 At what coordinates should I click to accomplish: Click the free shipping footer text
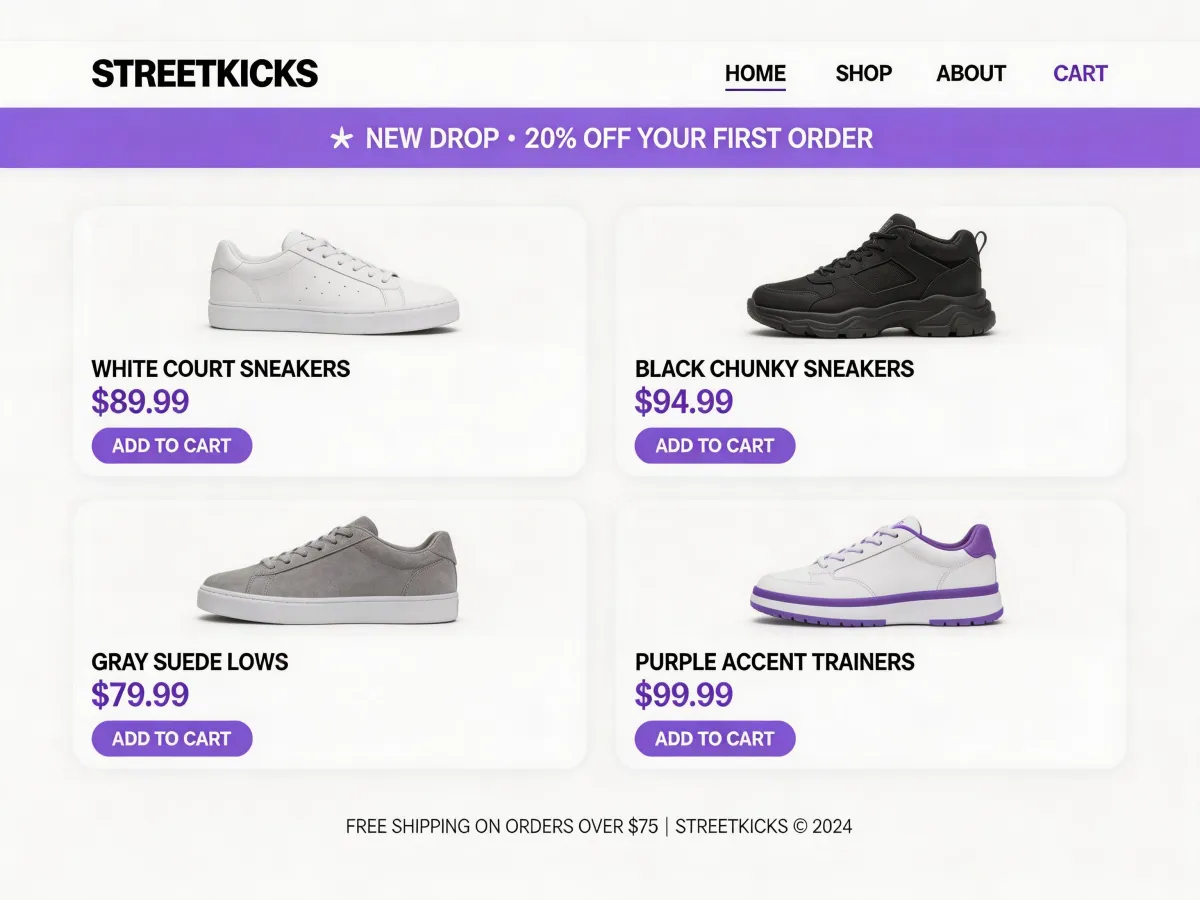click(502, 827)
